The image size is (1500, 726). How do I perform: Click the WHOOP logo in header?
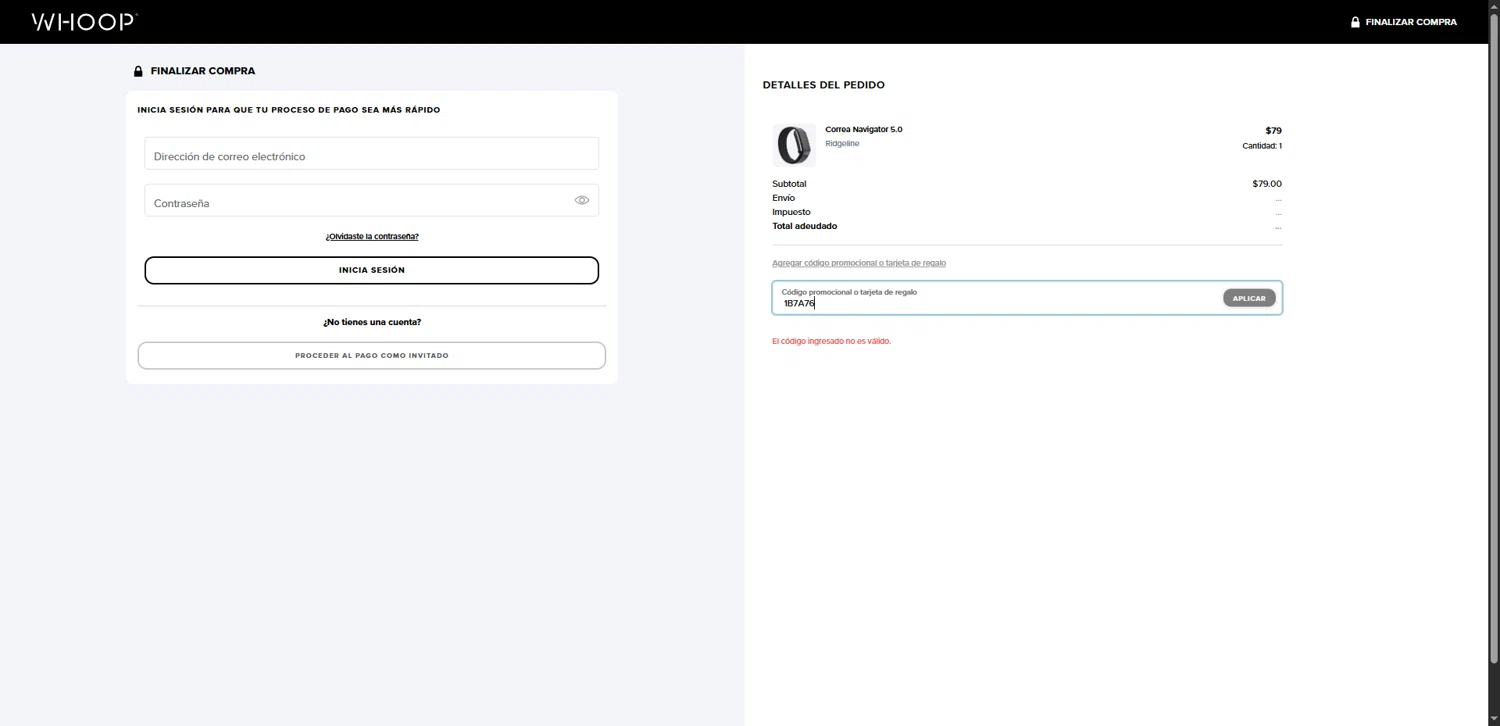pyautogui.click(x=84, y=22)
